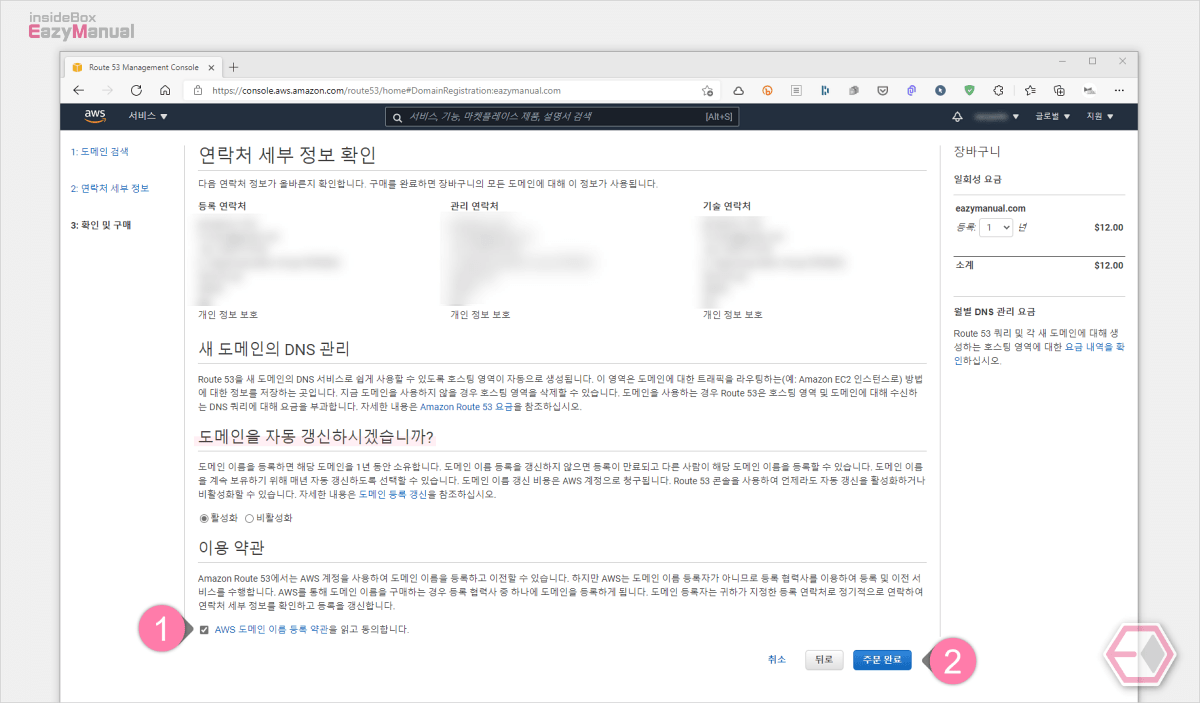
Task: Reload the page with the refresh icon
Action: pyautogui.click(x=136, y=90)
